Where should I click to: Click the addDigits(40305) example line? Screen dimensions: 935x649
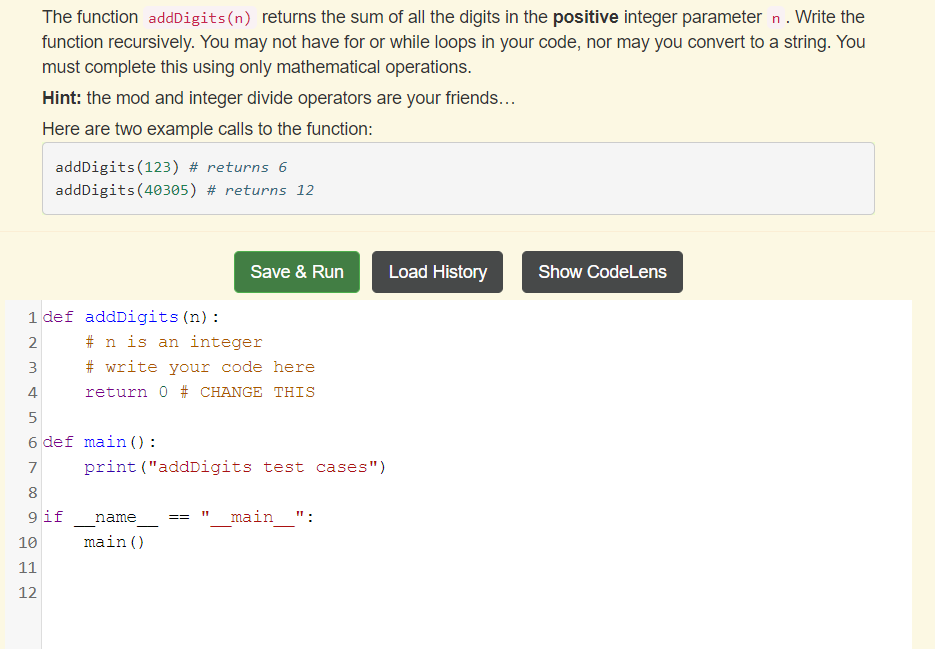tap(185, 190)
